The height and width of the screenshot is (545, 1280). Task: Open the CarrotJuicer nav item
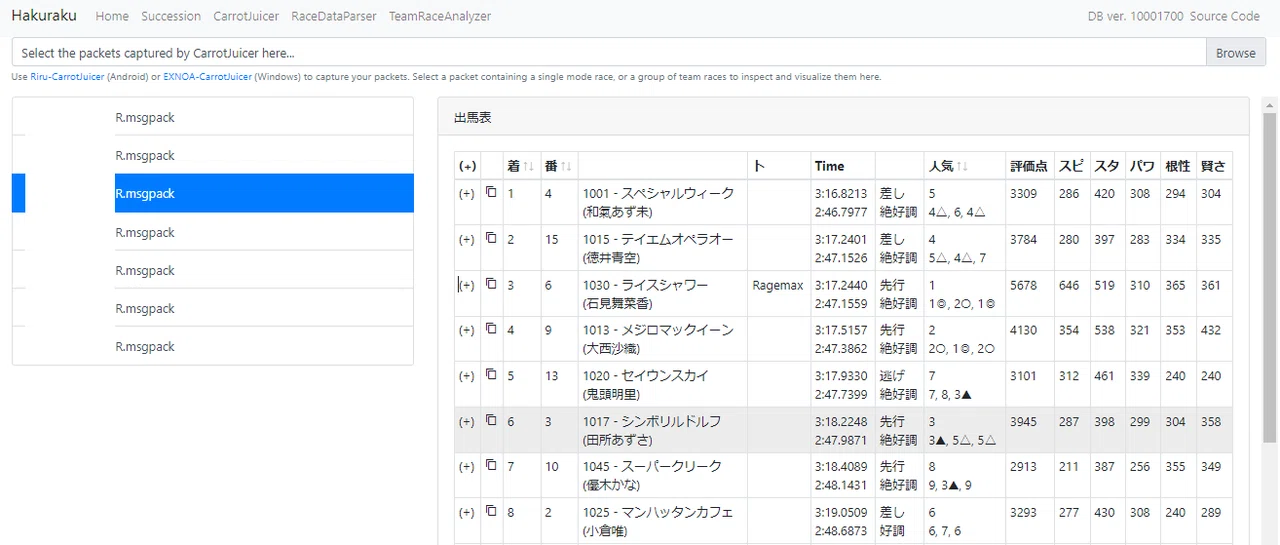[246, 16]
